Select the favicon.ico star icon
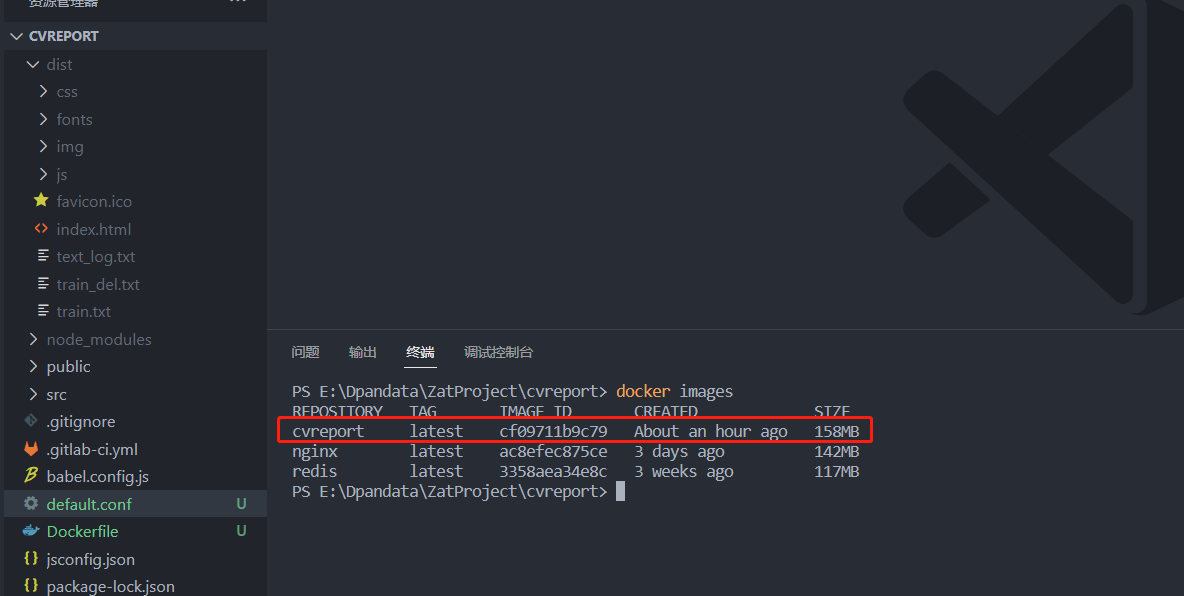The height and width of the screenshot is (596, 1184). pyautogui.click(x=41, y=201)
